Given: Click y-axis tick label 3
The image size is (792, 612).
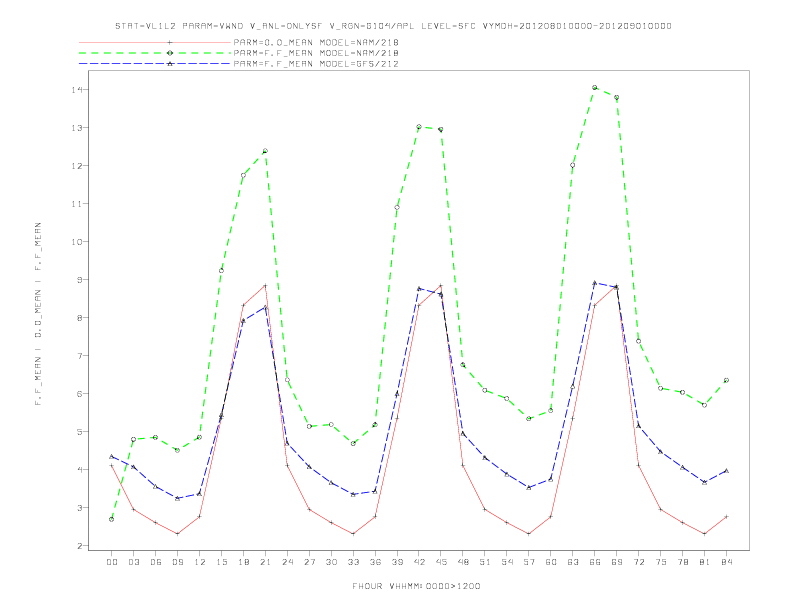Looking at the screenshot, I should pyautogui.click(x=80, y=507).
